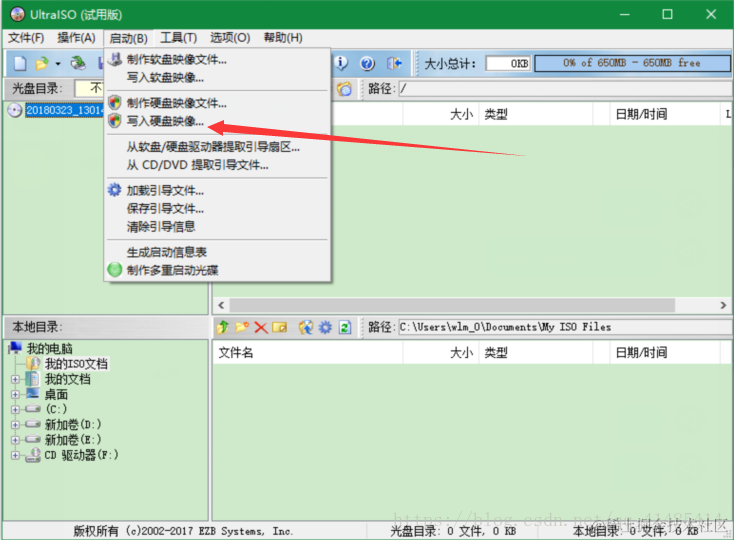The width and height of the screenshot is (734, 540).
Task: Open the dropdown arrow beside Open icon
Action: (58, 64)
